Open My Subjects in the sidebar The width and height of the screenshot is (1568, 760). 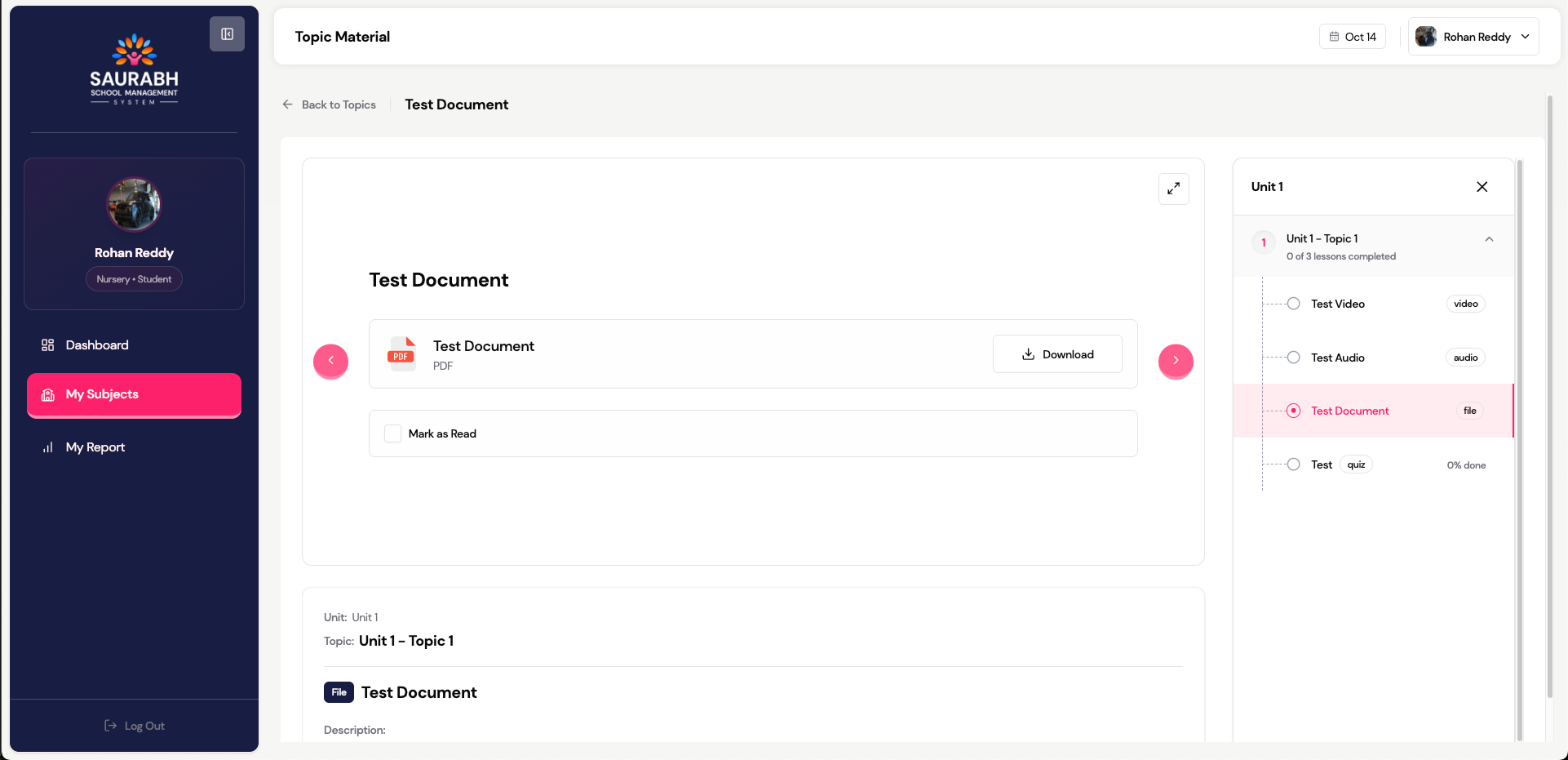coord(134,394)
